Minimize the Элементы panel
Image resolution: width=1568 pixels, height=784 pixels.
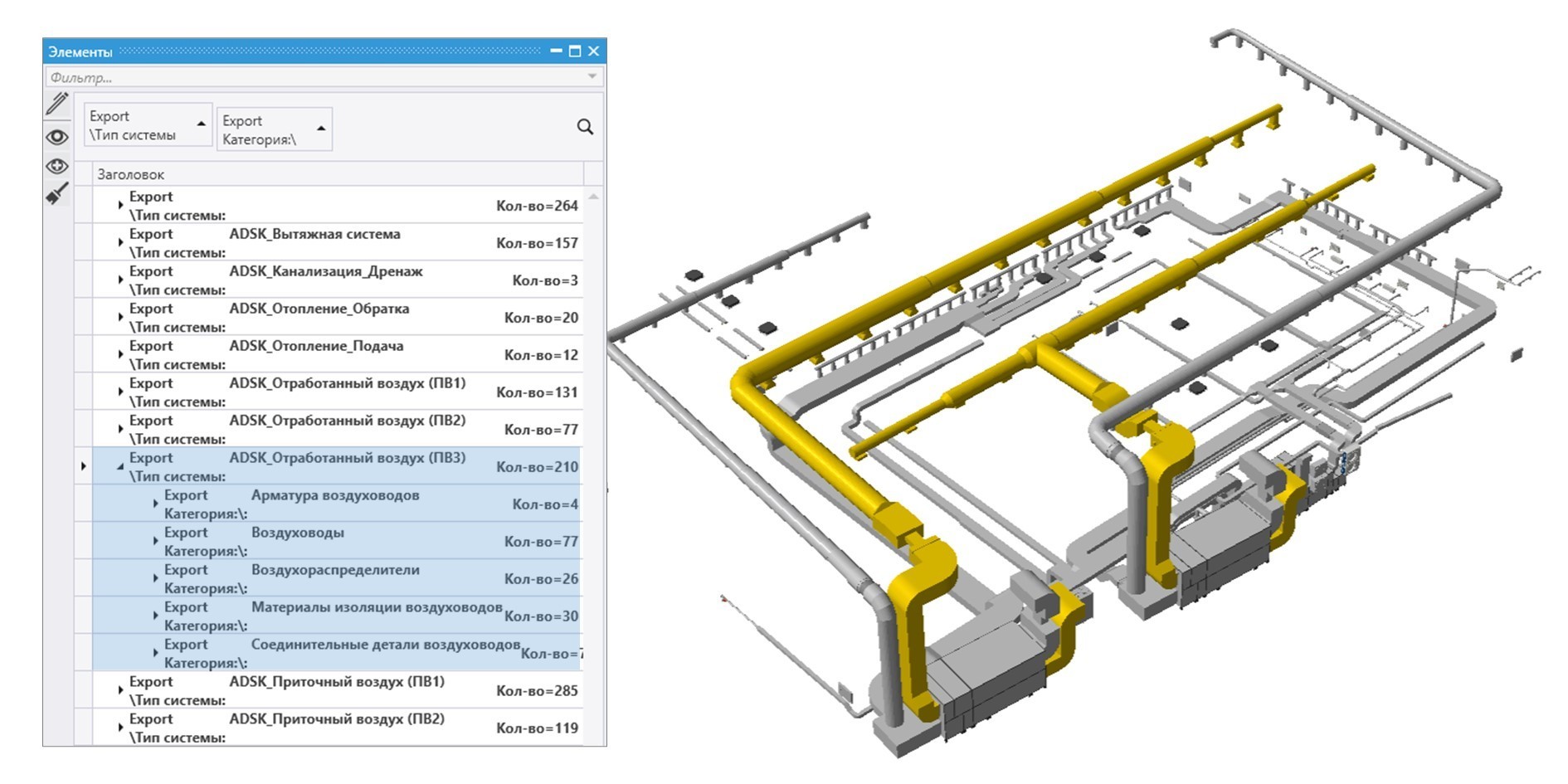click(x=556, y=51)
